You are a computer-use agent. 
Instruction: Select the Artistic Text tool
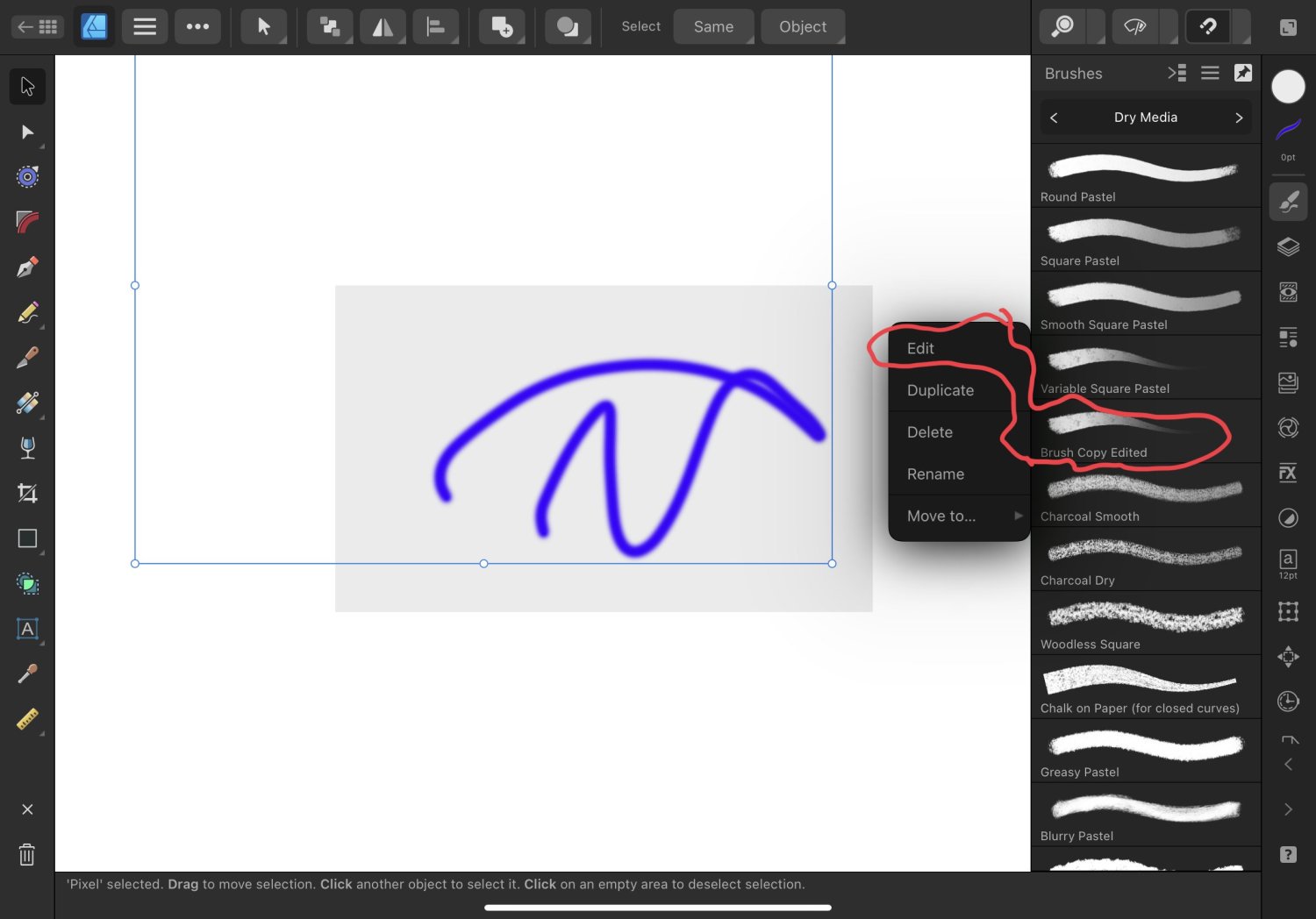26,629
